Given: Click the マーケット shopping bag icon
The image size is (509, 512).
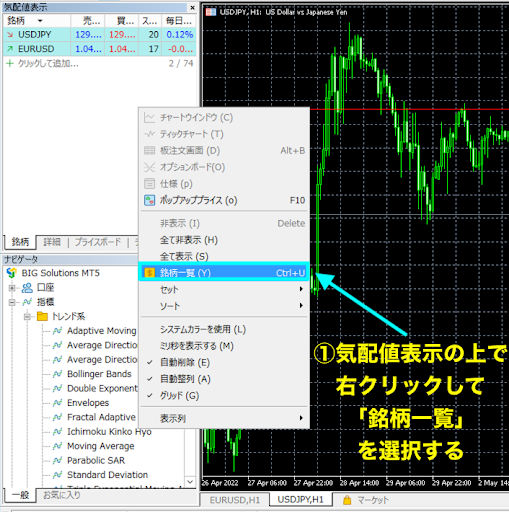Looking at the screenshot, I should point(347,500).
